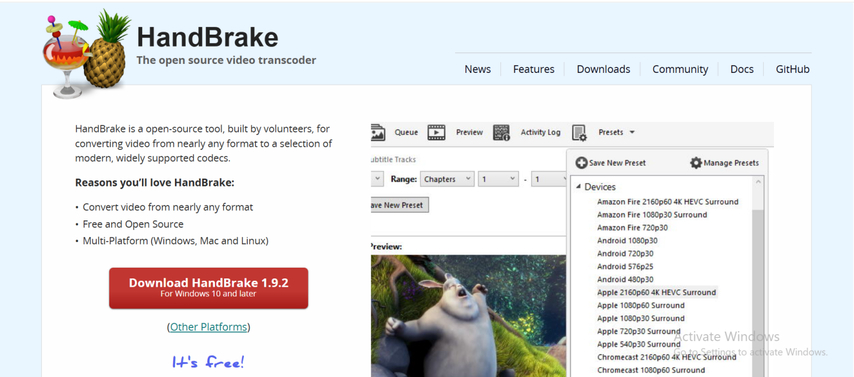Open the Features menu item

point(534,69)
